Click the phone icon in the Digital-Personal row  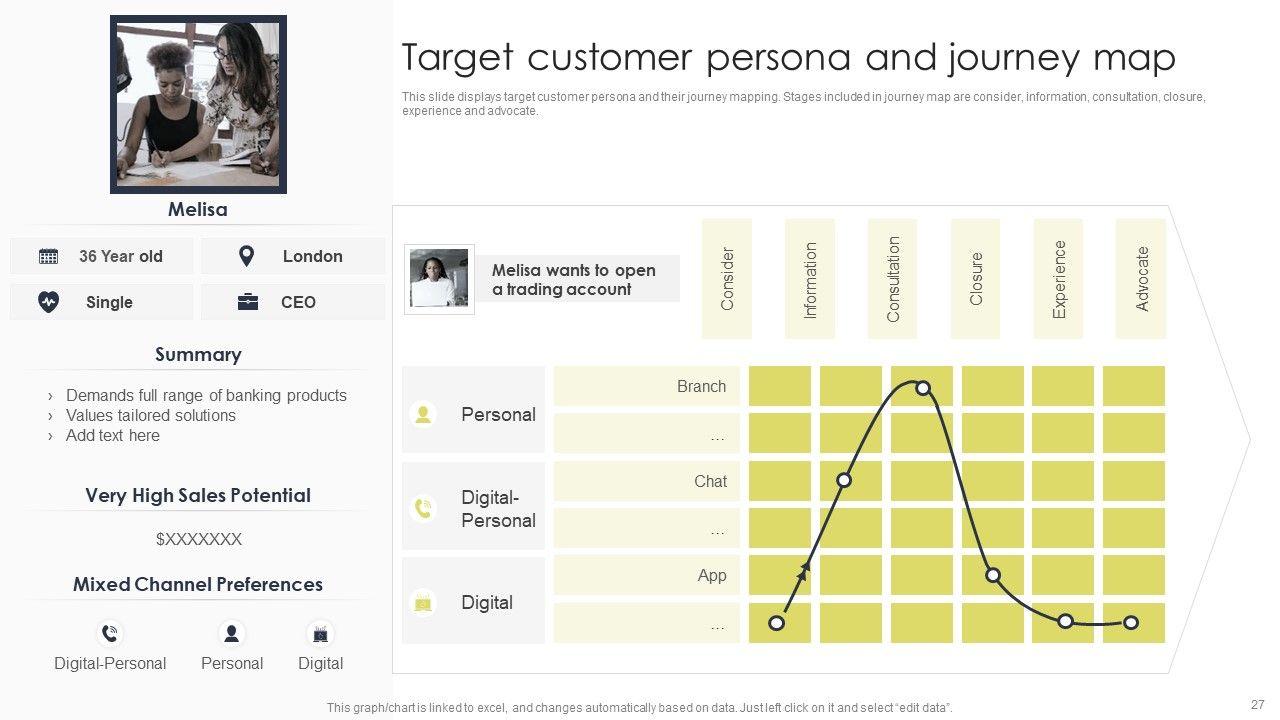coord(423,508)
